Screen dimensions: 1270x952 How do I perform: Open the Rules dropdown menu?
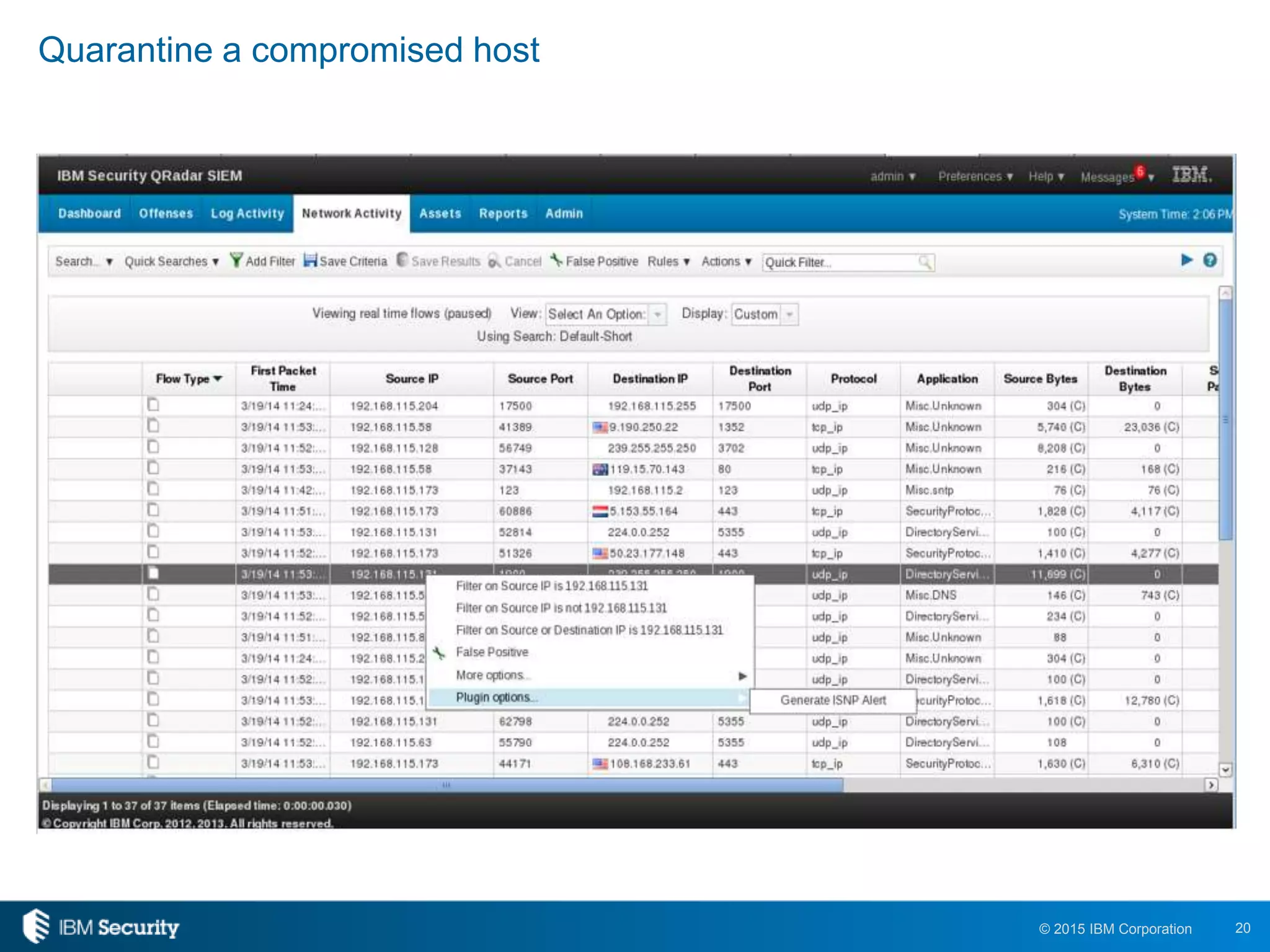coord(669,262)
